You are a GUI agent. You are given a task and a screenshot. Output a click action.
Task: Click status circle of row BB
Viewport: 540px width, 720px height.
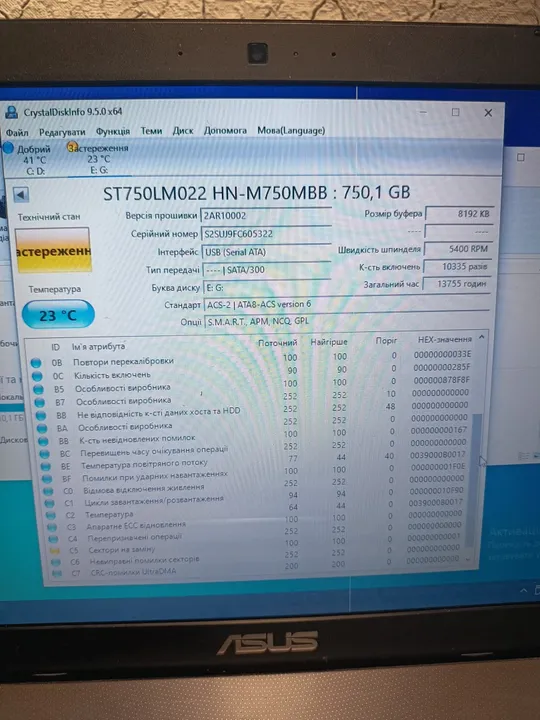44,441
